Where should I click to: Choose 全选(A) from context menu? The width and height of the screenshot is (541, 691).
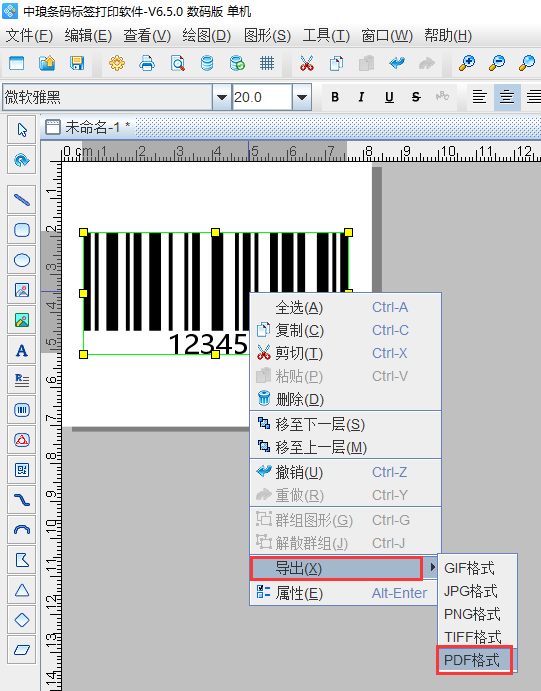(345, 307)
